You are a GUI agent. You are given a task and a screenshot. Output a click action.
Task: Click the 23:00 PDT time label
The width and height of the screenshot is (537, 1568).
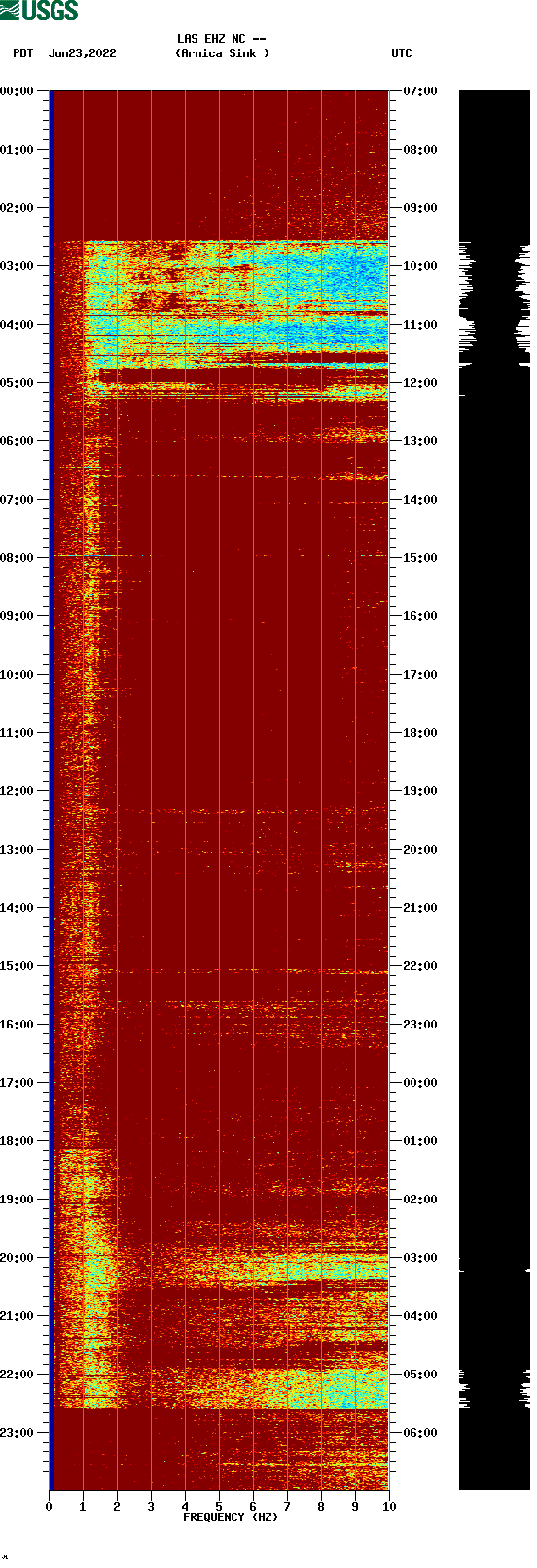click(x=17, y=1433)
